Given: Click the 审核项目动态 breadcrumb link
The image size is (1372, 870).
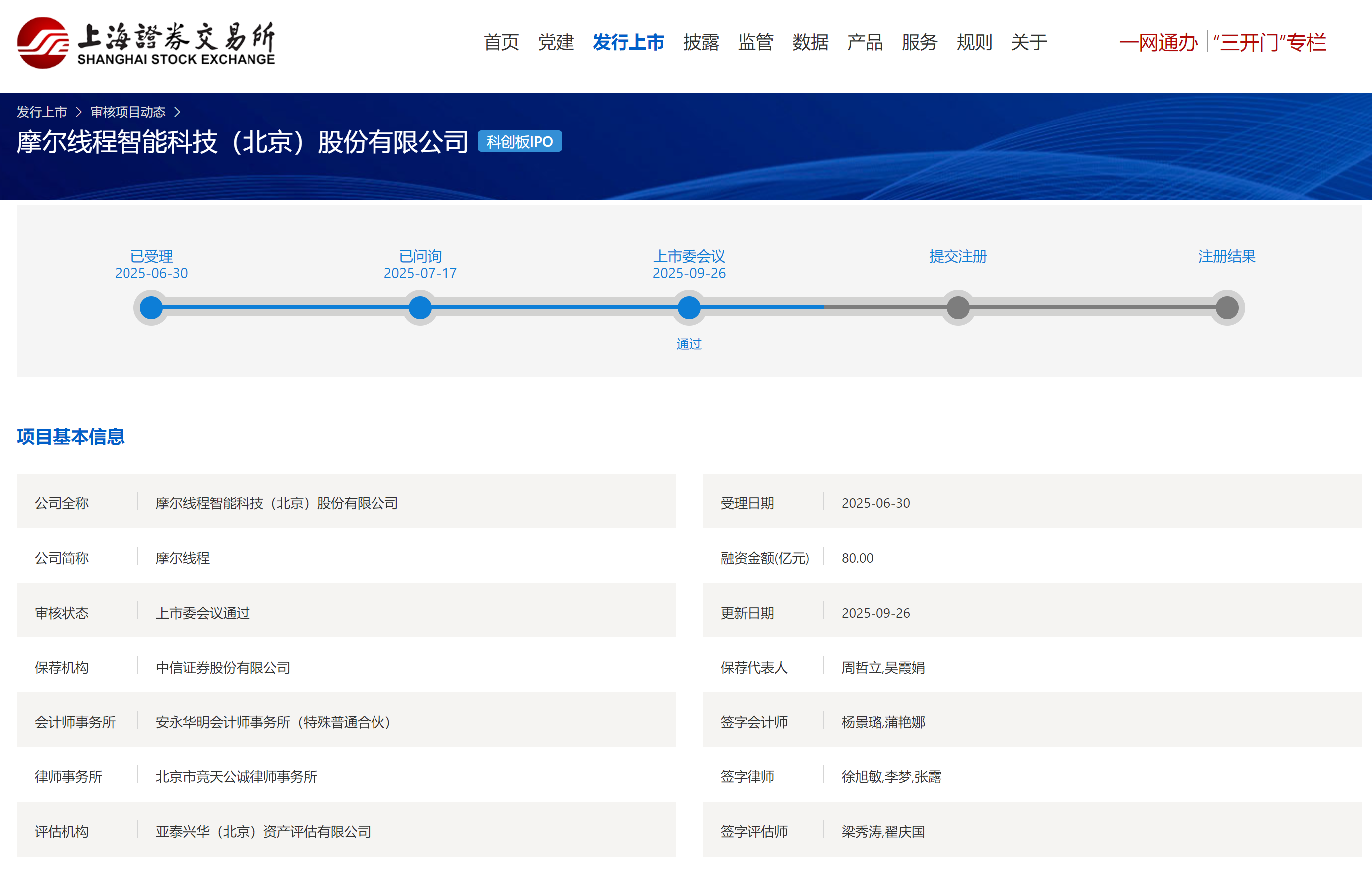Looking at the screenshot, I should click(127, 112).
